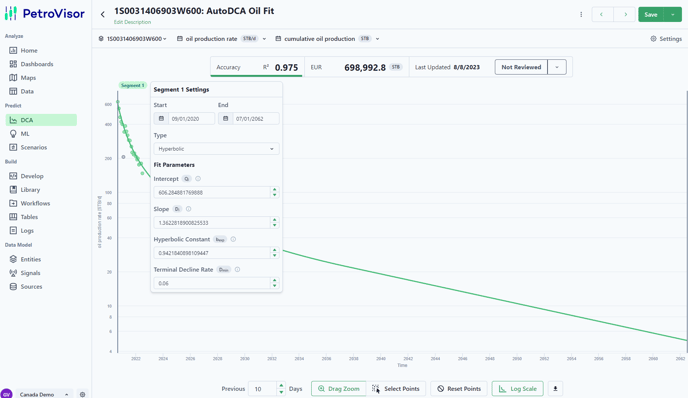The width and height of the screenshot is (688, 398).
Task: Show info for Terminal Decline Rate
Action: click(x=237, y=269)
